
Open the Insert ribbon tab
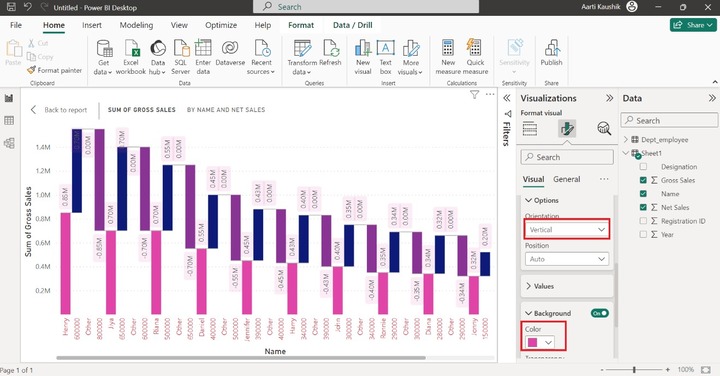tap(92, 25)
